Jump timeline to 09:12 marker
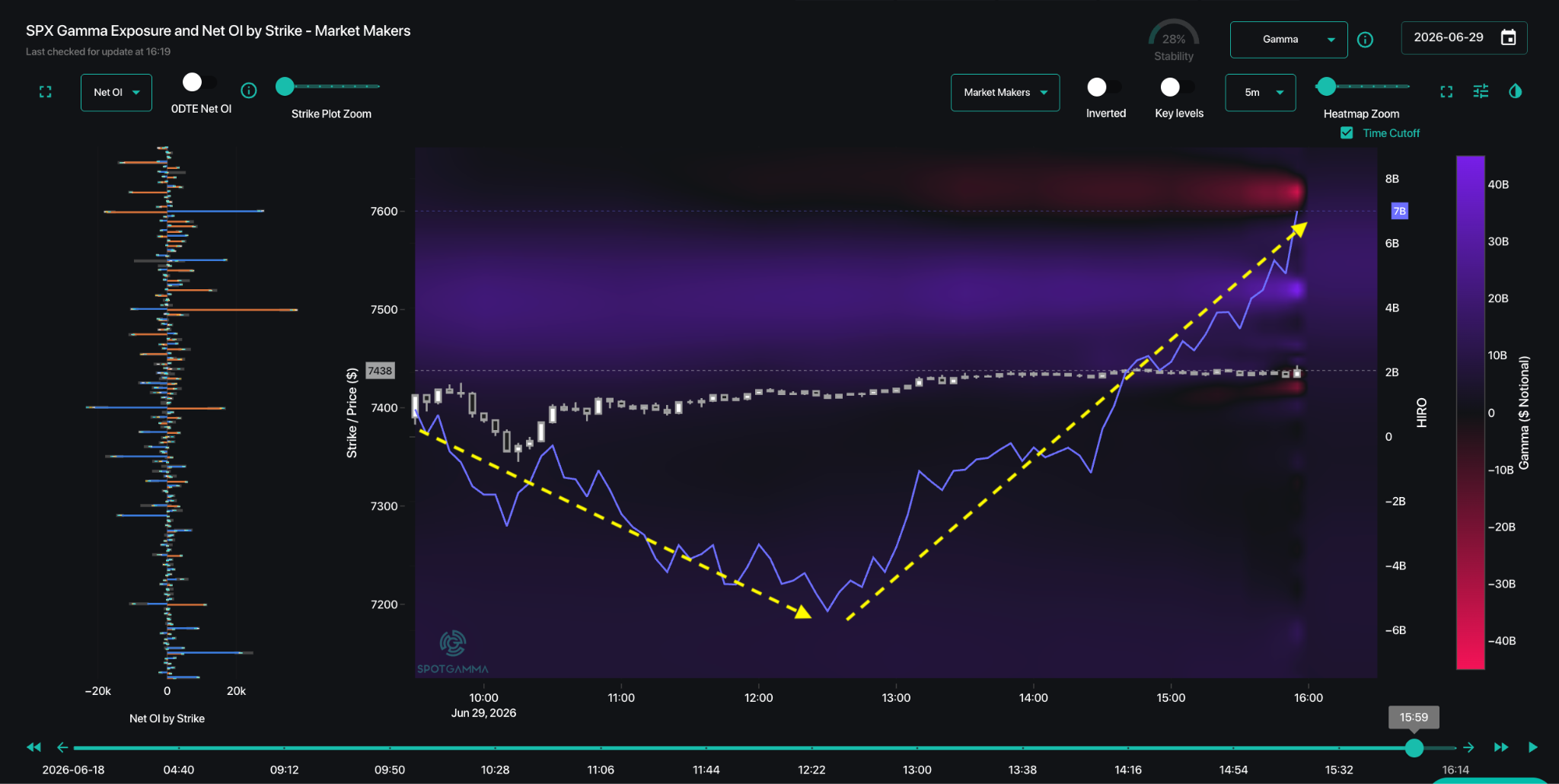 coord(284,770)
